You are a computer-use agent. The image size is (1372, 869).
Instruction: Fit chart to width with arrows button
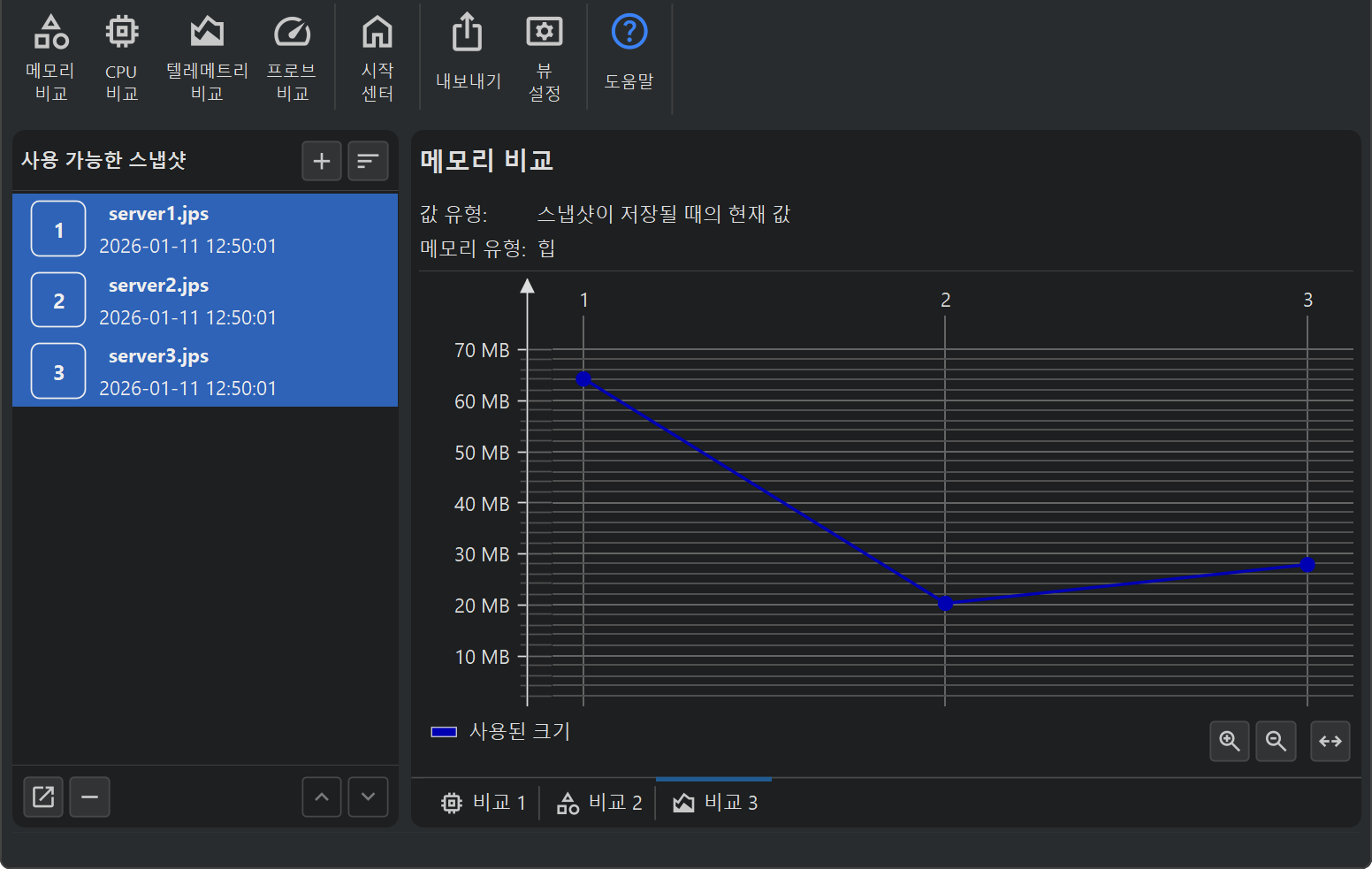click(1330, 741)
